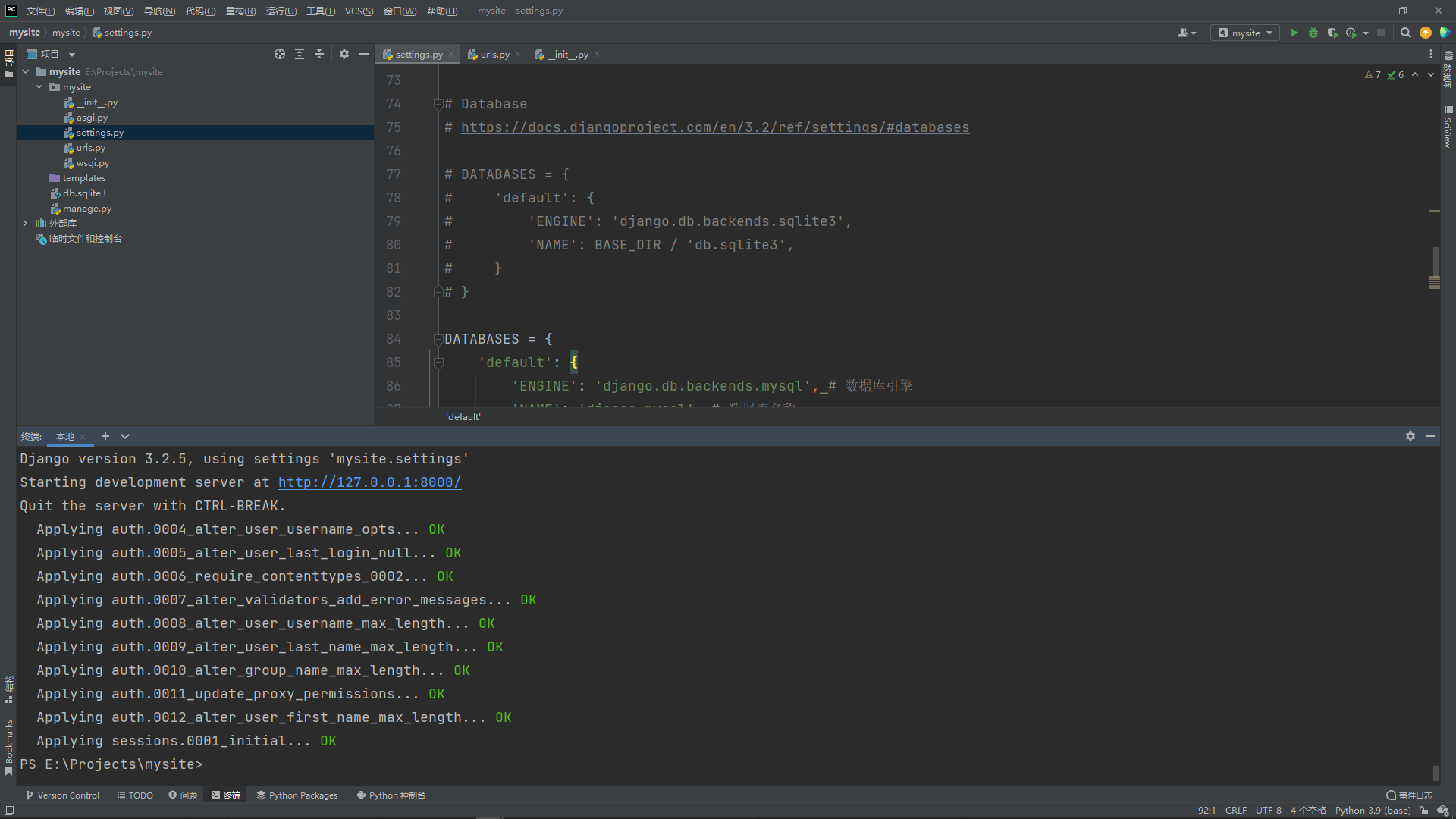1456x819 pixels.
Task: Switch to the __init__.py editor tab
Action: tap(567, 54)
